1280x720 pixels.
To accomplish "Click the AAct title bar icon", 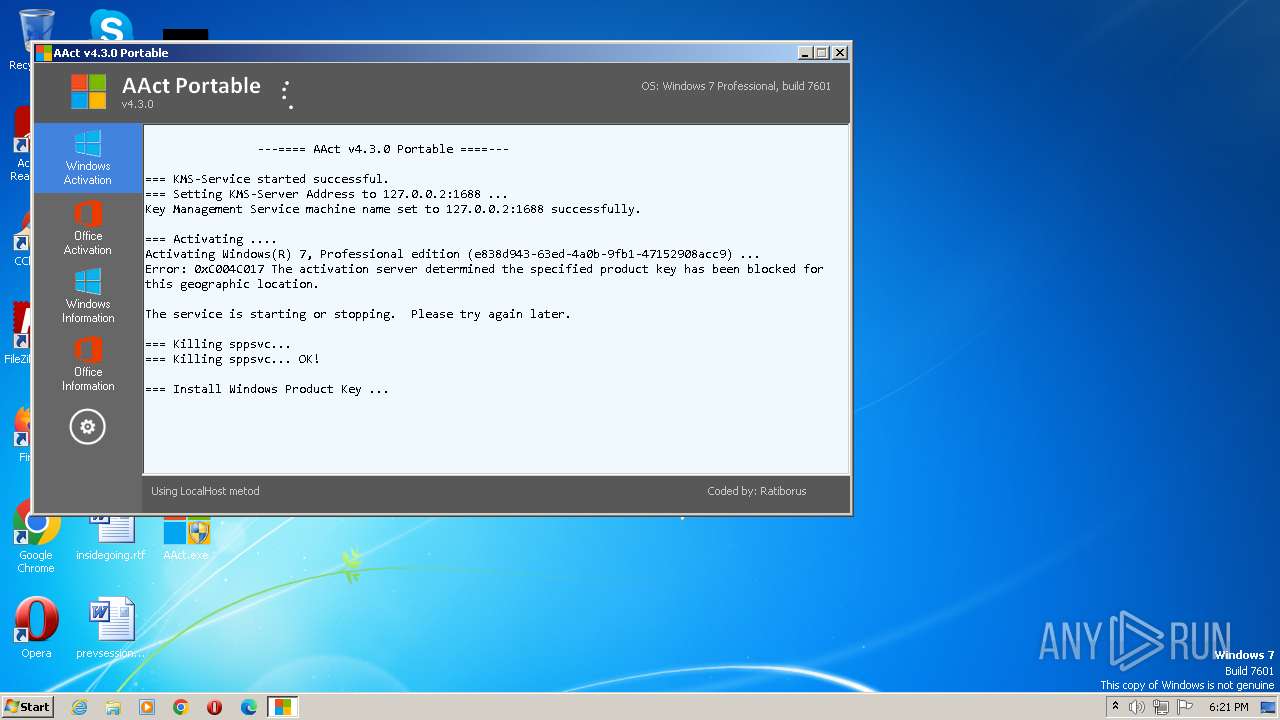I will click(x=44, y=53).
